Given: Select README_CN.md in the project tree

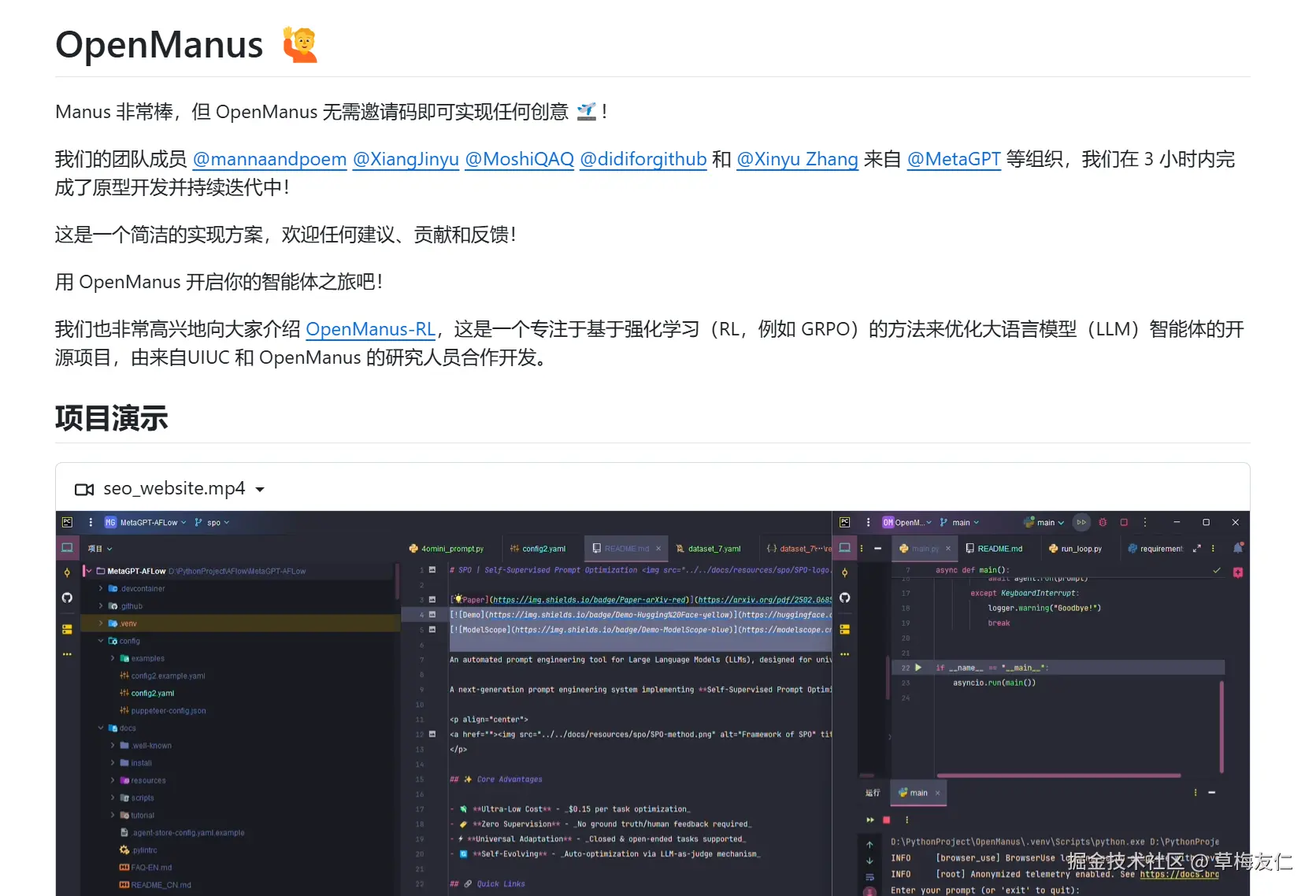Looking at the screenshot, I should tap(155, 885).
